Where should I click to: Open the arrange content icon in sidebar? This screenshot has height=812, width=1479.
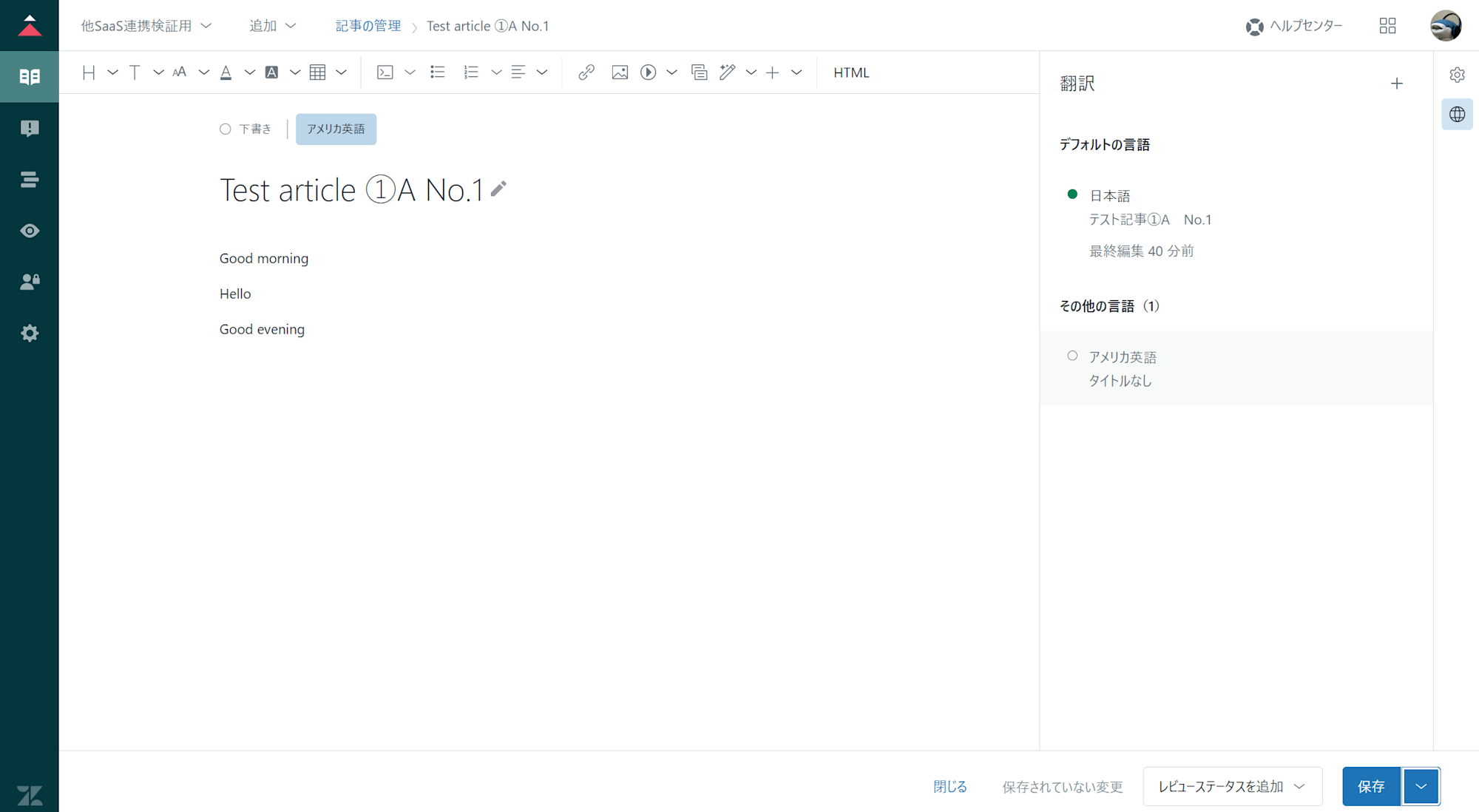30,180
